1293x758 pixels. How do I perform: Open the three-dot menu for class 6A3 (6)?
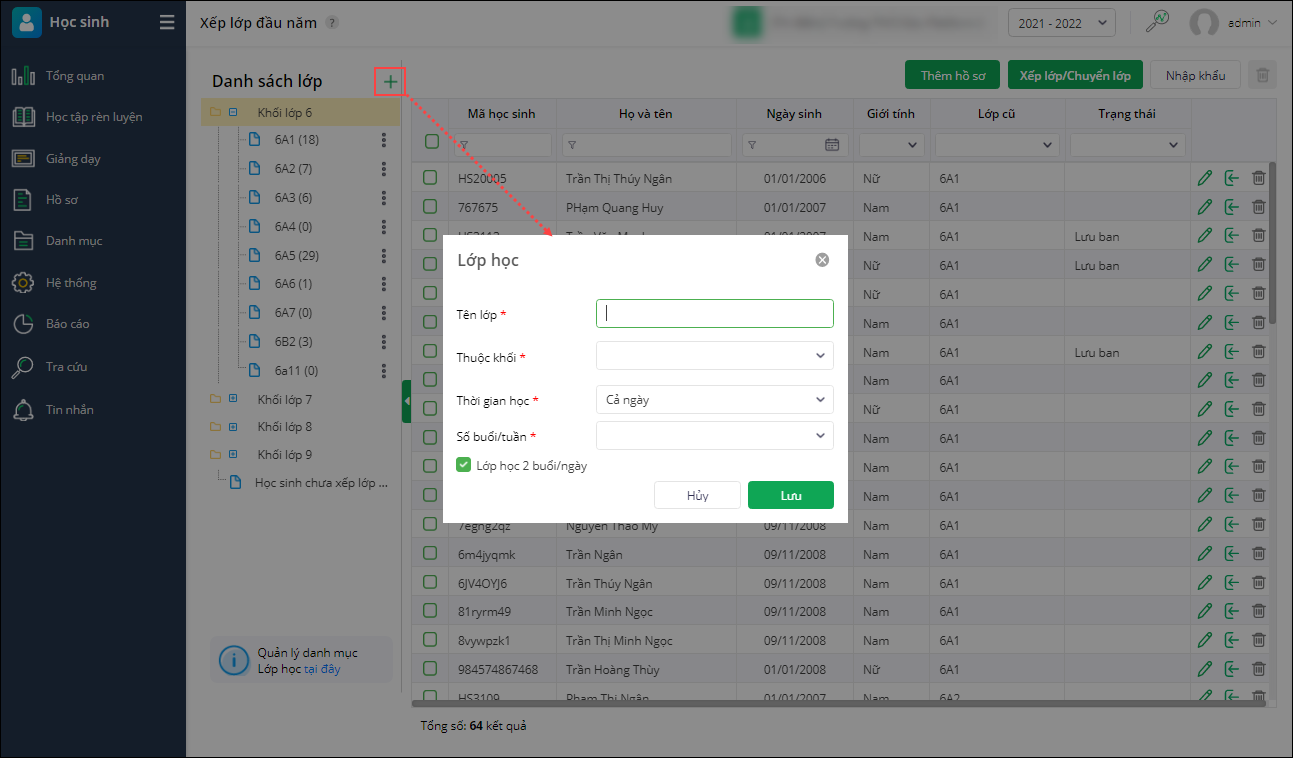(x=383, y=198)
